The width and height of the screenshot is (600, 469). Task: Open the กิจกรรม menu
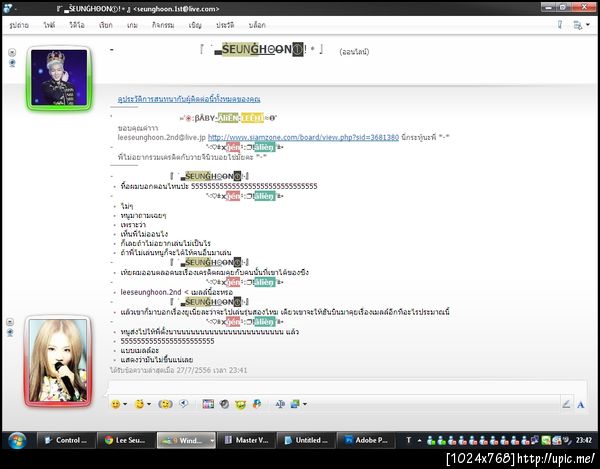click(x=163, y=25)
